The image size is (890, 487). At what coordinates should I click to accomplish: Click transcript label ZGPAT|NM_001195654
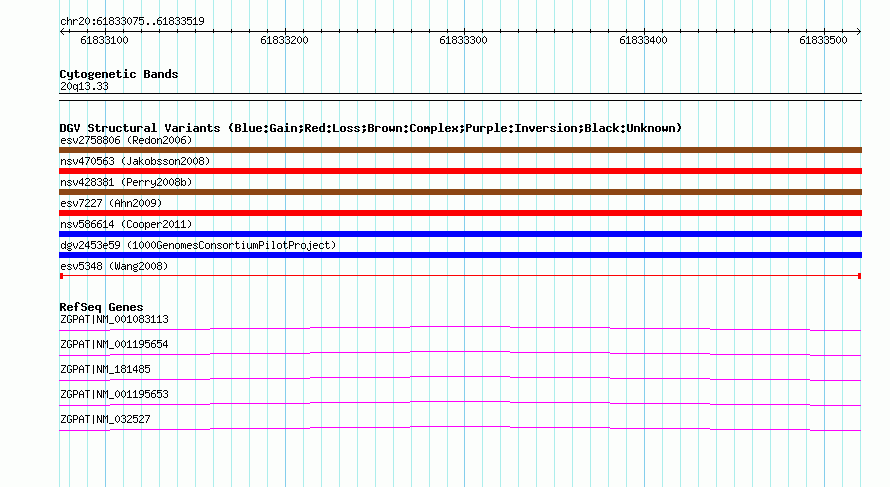click(114, 345)
